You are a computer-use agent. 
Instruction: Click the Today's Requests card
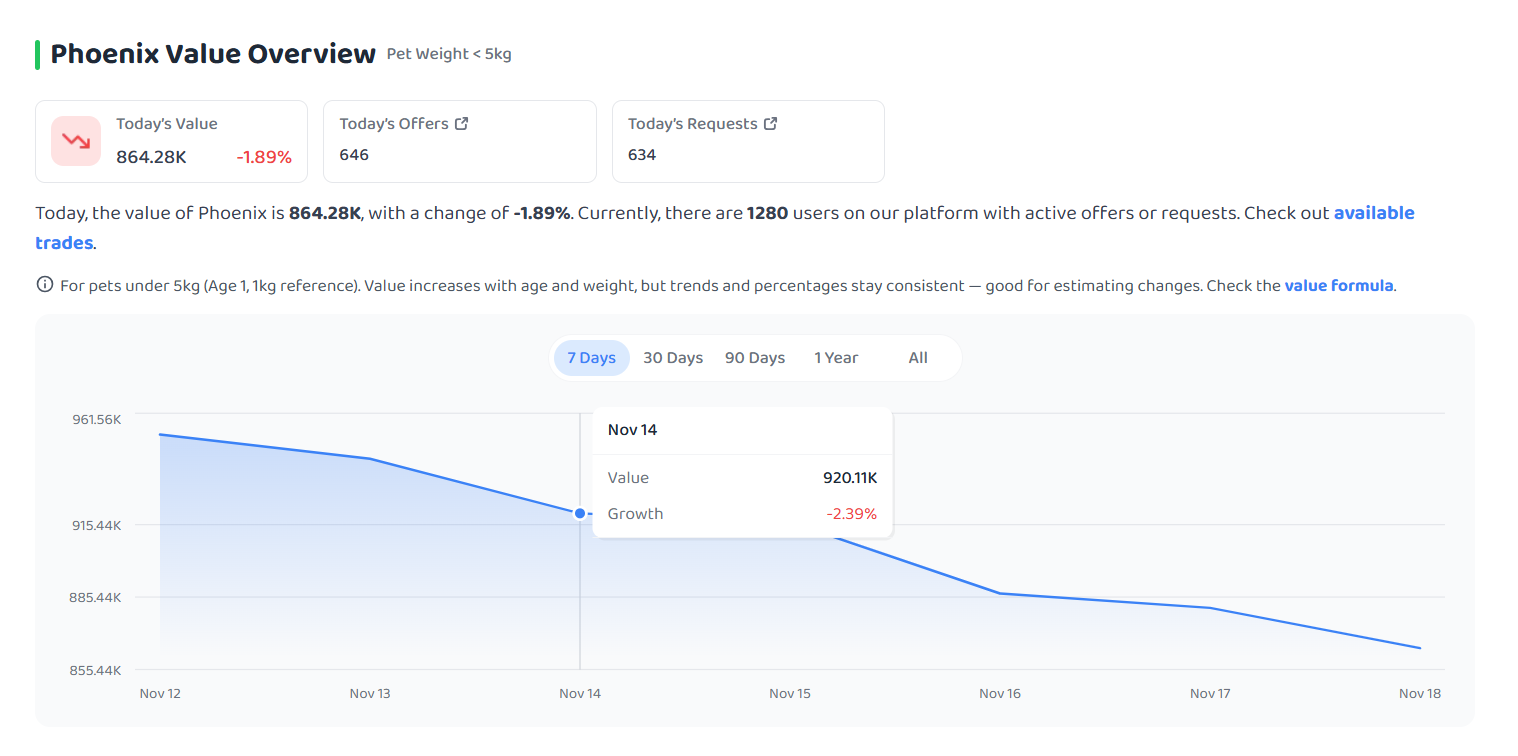748,141
